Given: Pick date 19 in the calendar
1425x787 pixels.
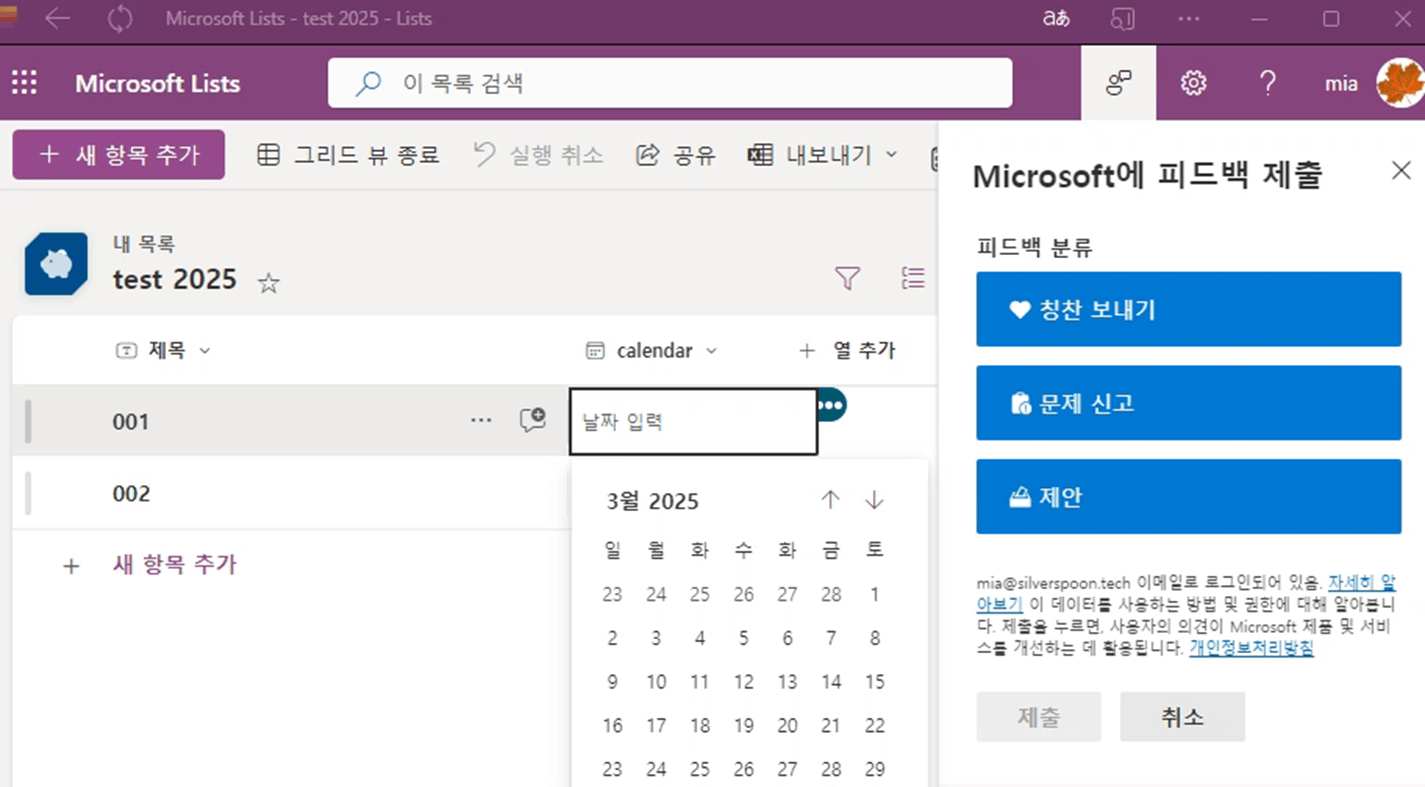Looking at the screenshot, I should [743, 726].
